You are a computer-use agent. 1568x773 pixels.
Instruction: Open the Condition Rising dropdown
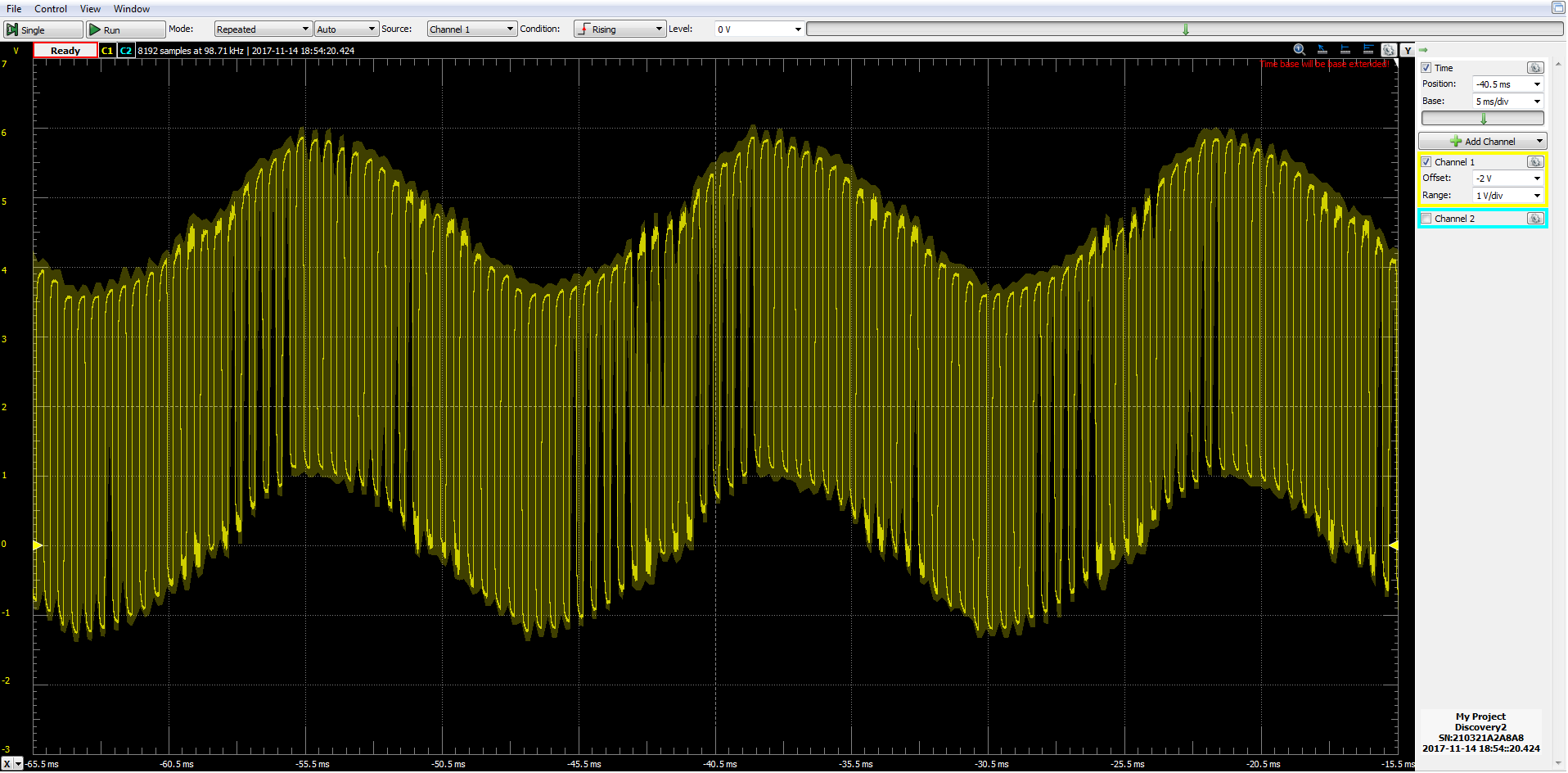point(620,29)
